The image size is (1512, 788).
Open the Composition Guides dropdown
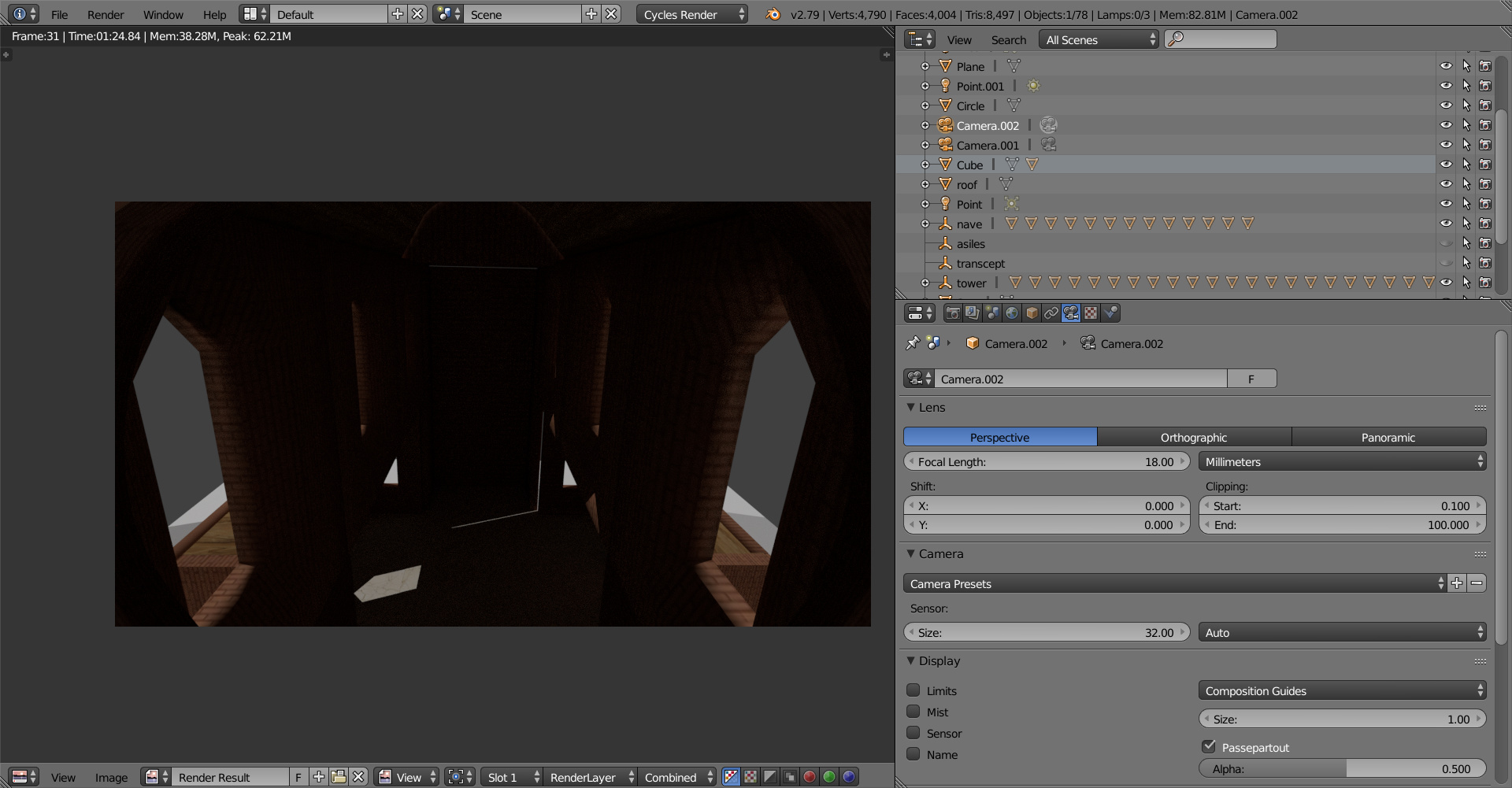tap(1343, 690)
